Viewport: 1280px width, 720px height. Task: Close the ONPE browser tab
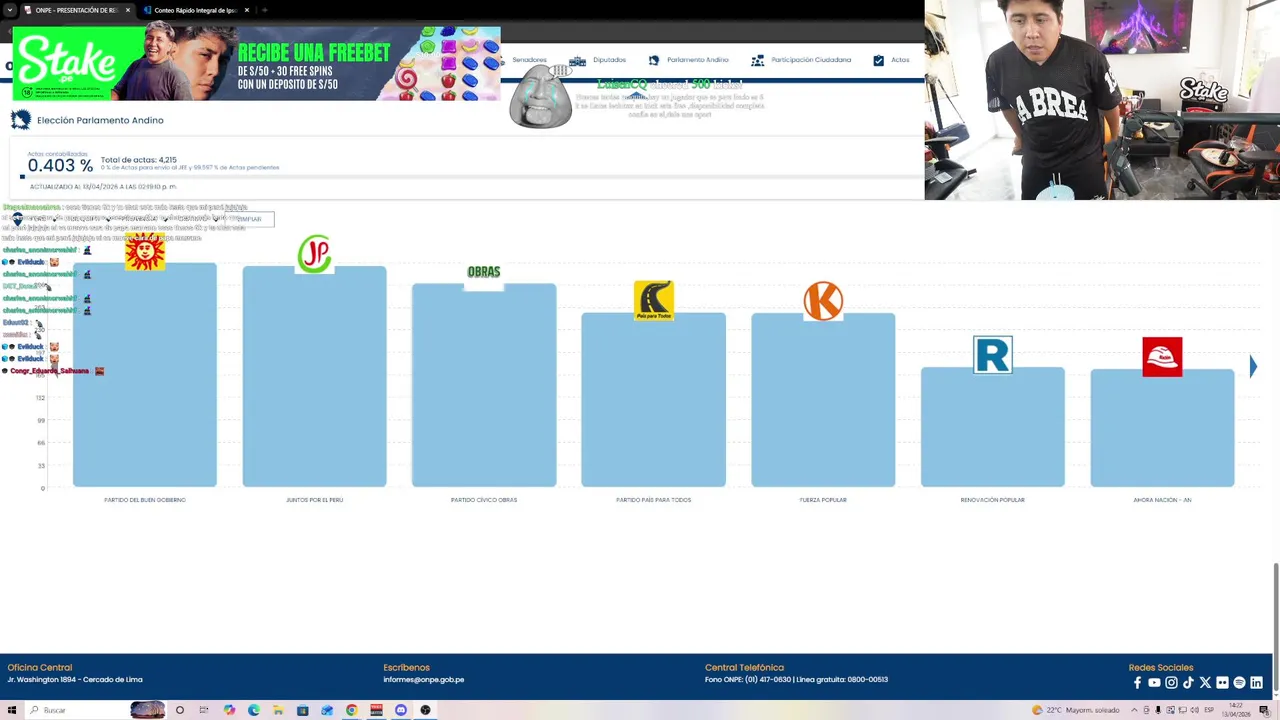tap(128, 10)
